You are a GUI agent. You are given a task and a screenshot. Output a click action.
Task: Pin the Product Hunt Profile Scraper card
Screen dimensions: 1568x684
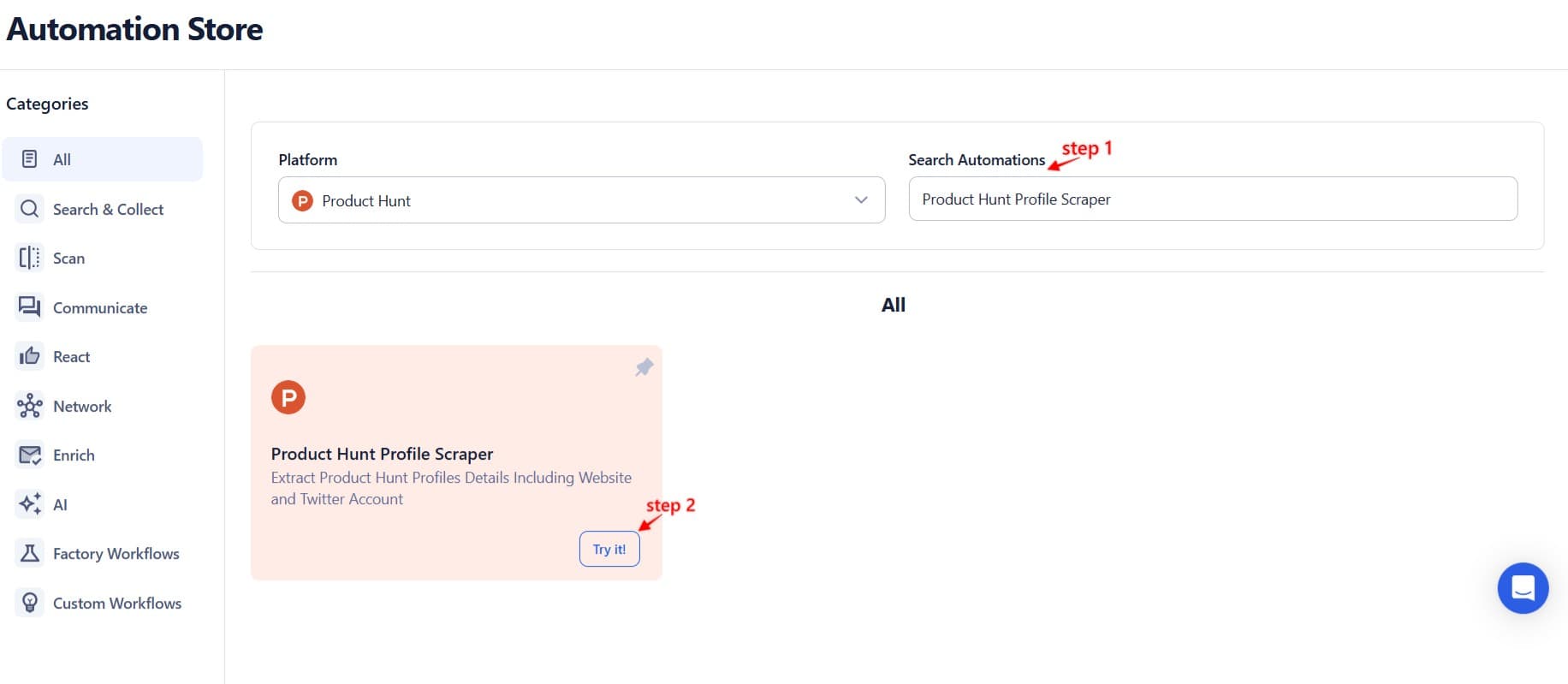click(644, 367)
